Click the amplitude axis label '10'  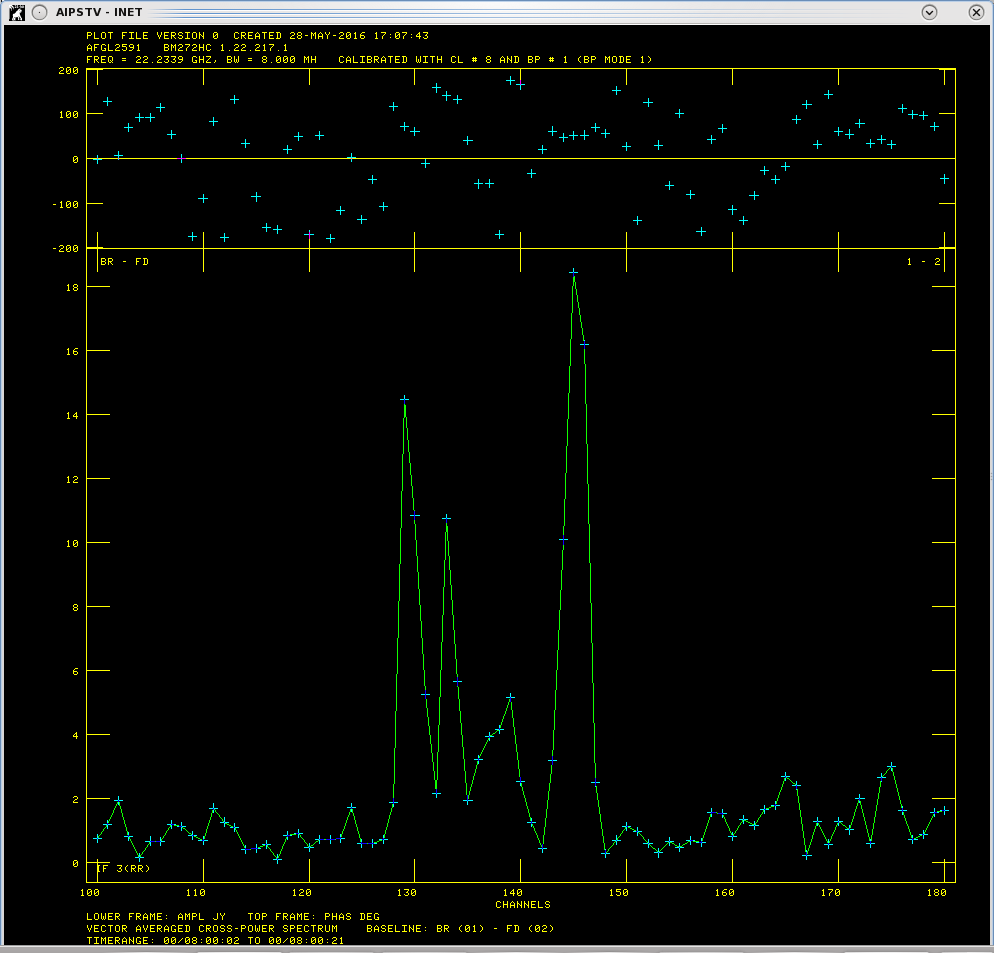72,543
